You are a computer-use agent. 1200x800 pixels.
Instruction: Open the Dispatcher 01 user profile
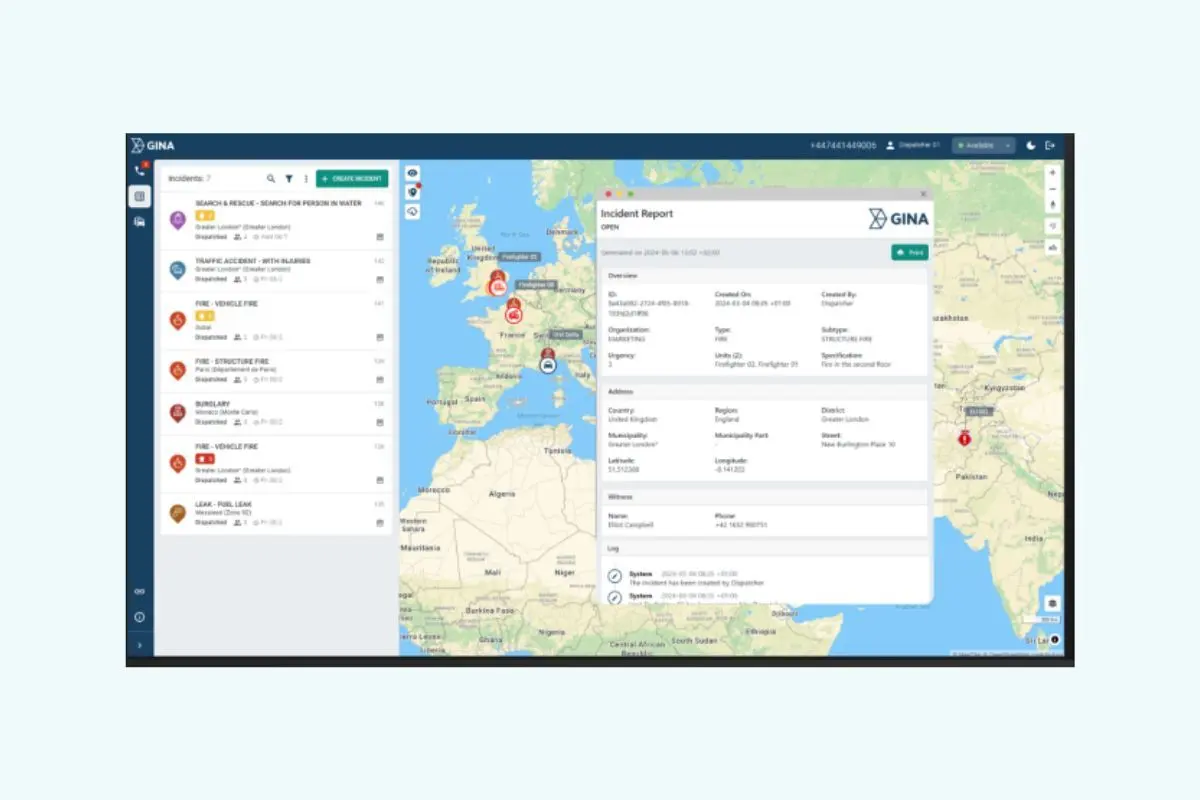[913, 146]
